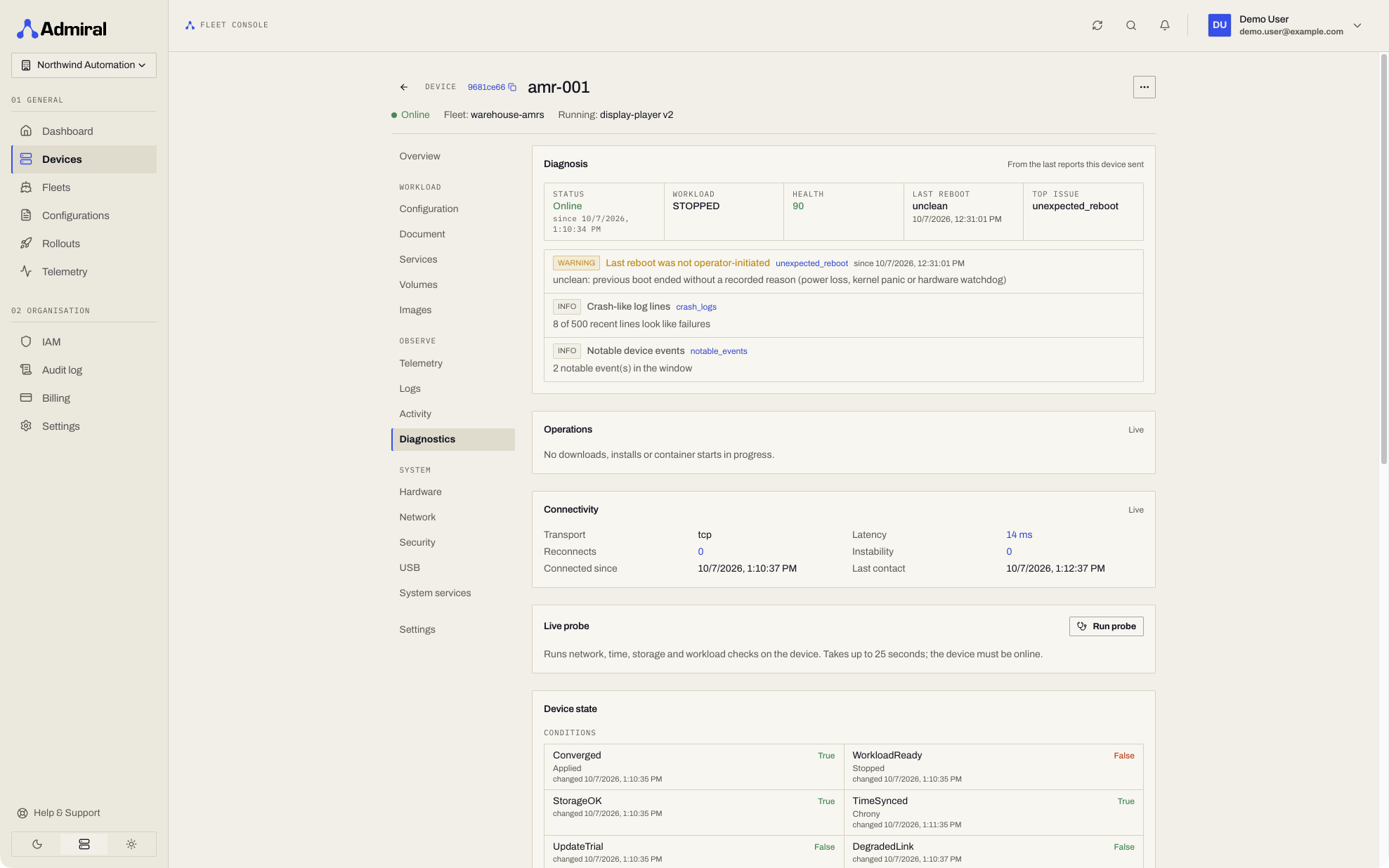
Task: Open the device Network section
Action: (452, 517)
